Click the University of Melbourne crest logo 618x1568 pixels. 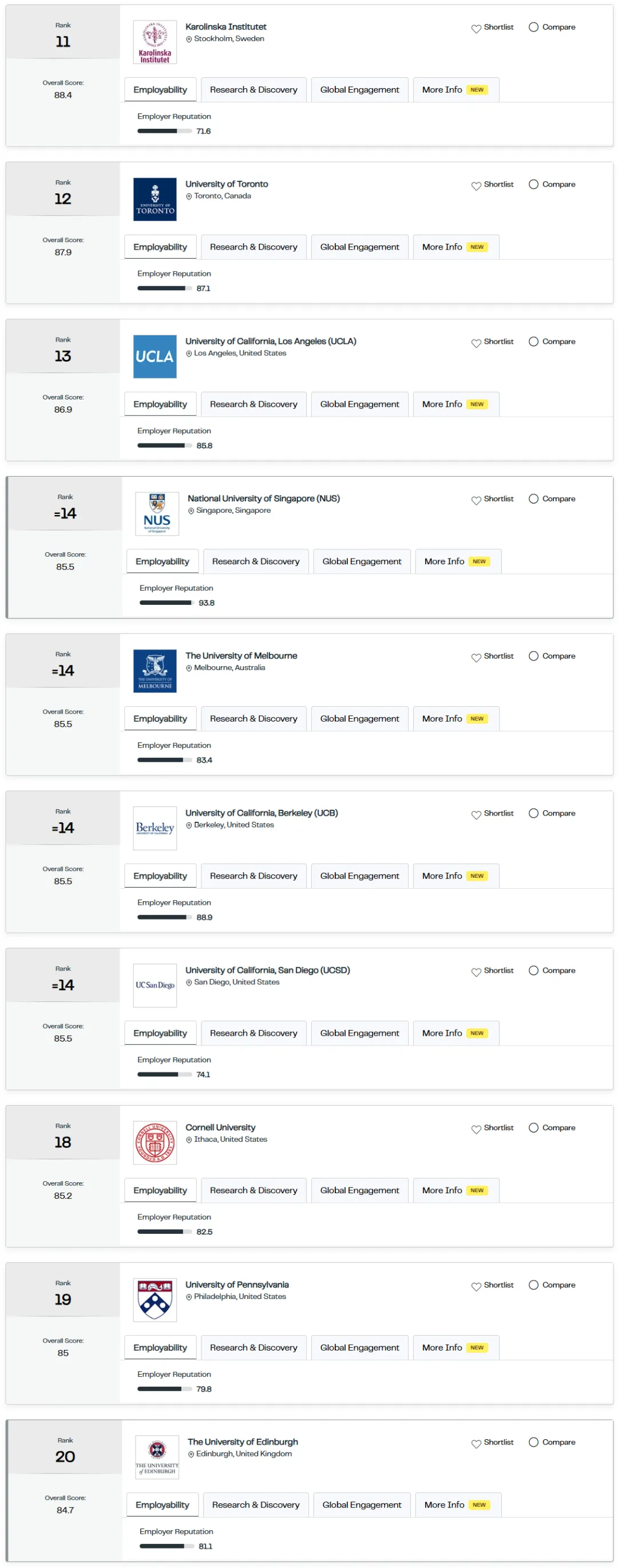154,671
